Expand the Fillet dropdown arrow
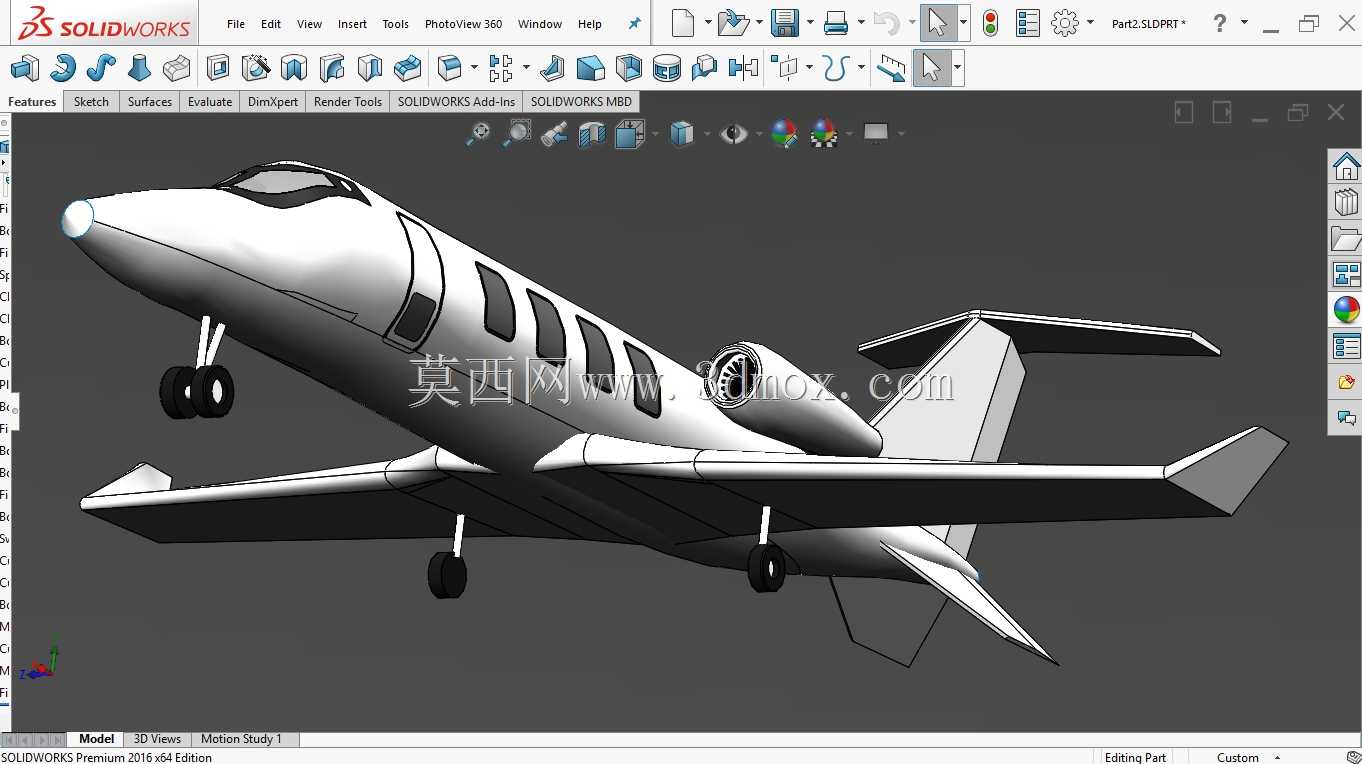 pyautogui.click(x=474, y=68)
